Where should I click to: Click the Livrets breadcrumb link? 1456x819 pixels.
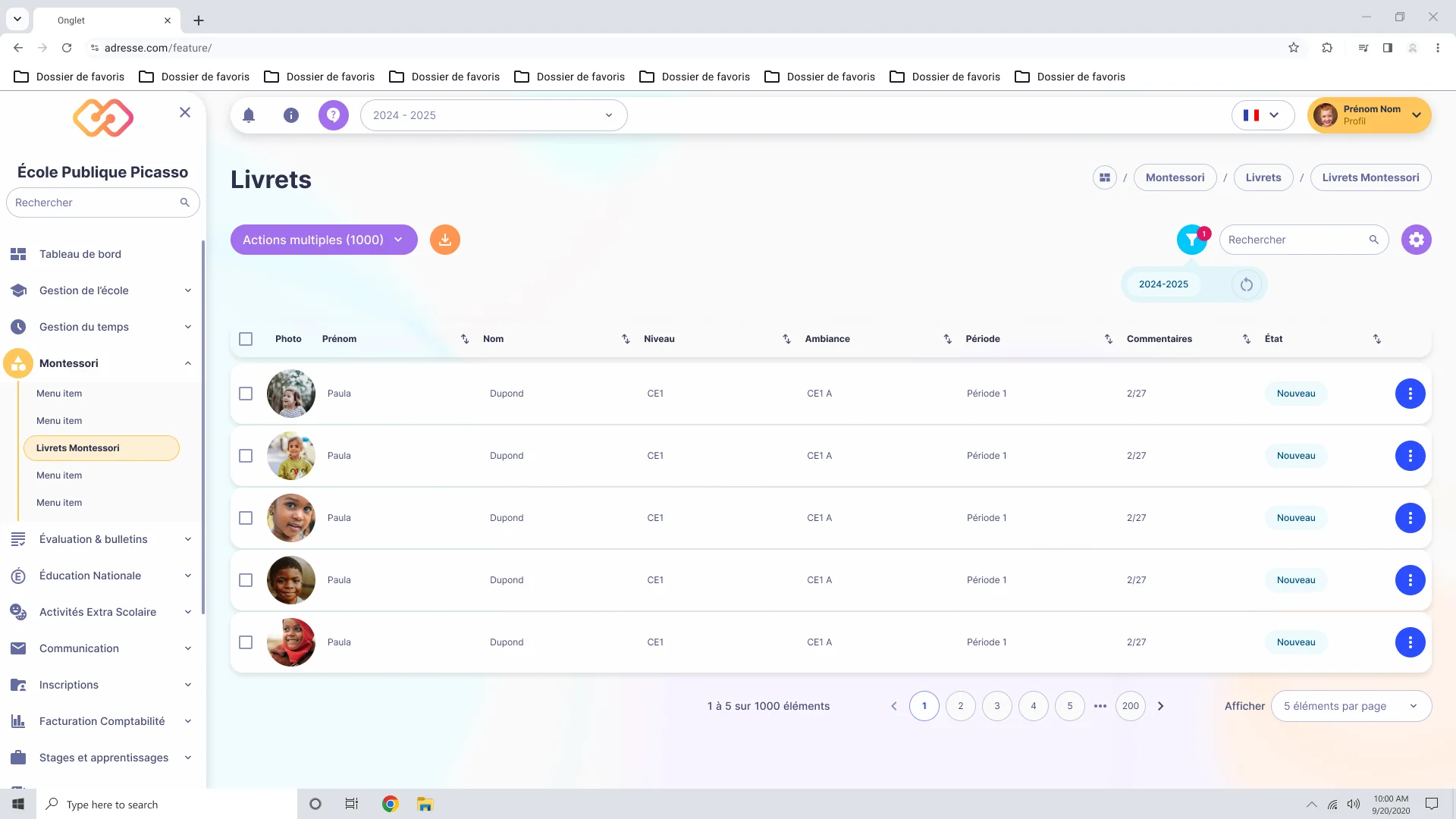tap(1263, 177)
